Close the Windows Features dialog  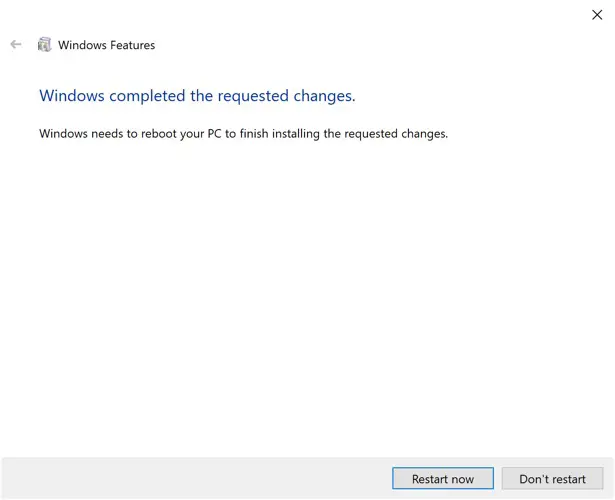coord(597,15)
